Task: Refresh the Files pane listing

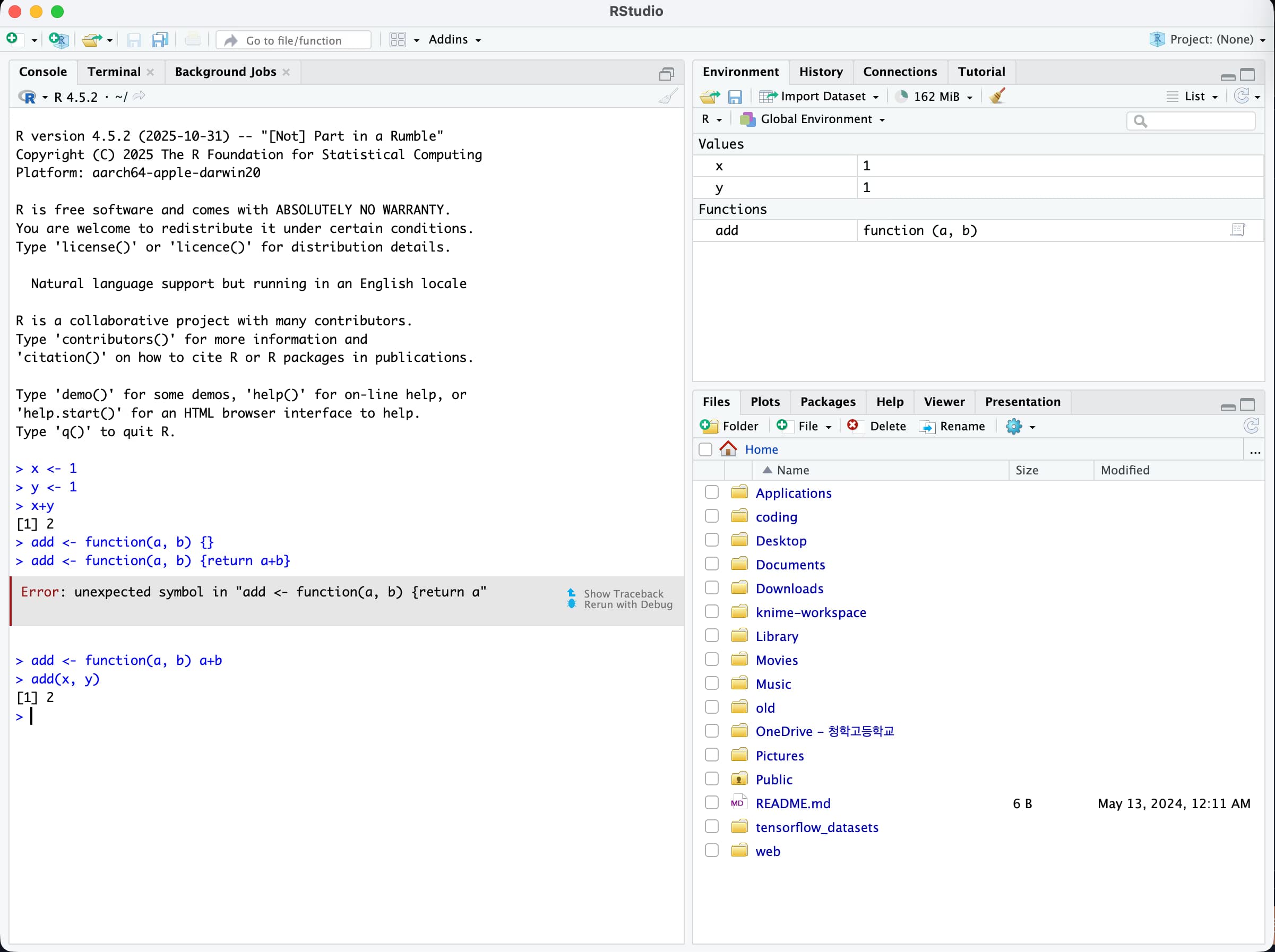Action: (1250, 426)
